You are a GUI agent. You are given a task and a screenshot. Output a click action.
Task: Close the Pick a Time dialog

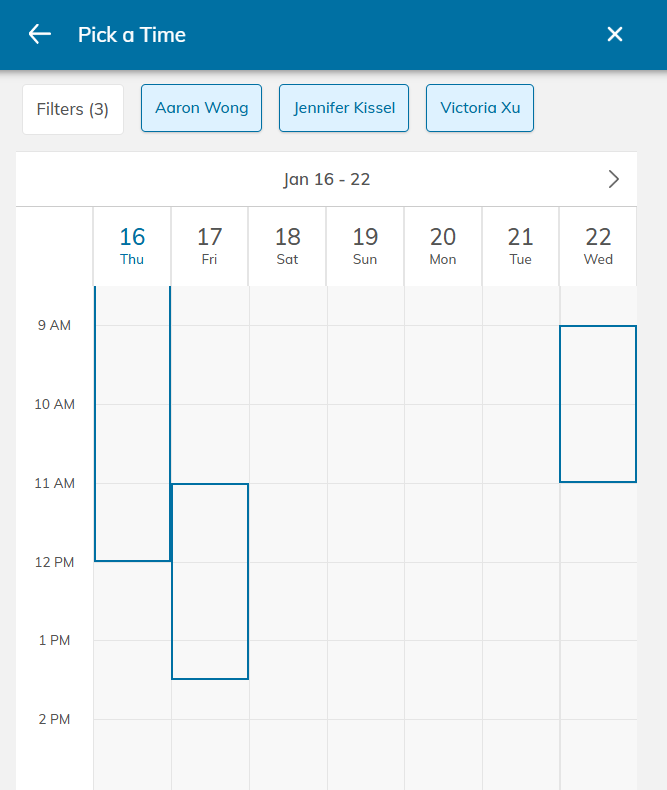[x=615, y=35]
